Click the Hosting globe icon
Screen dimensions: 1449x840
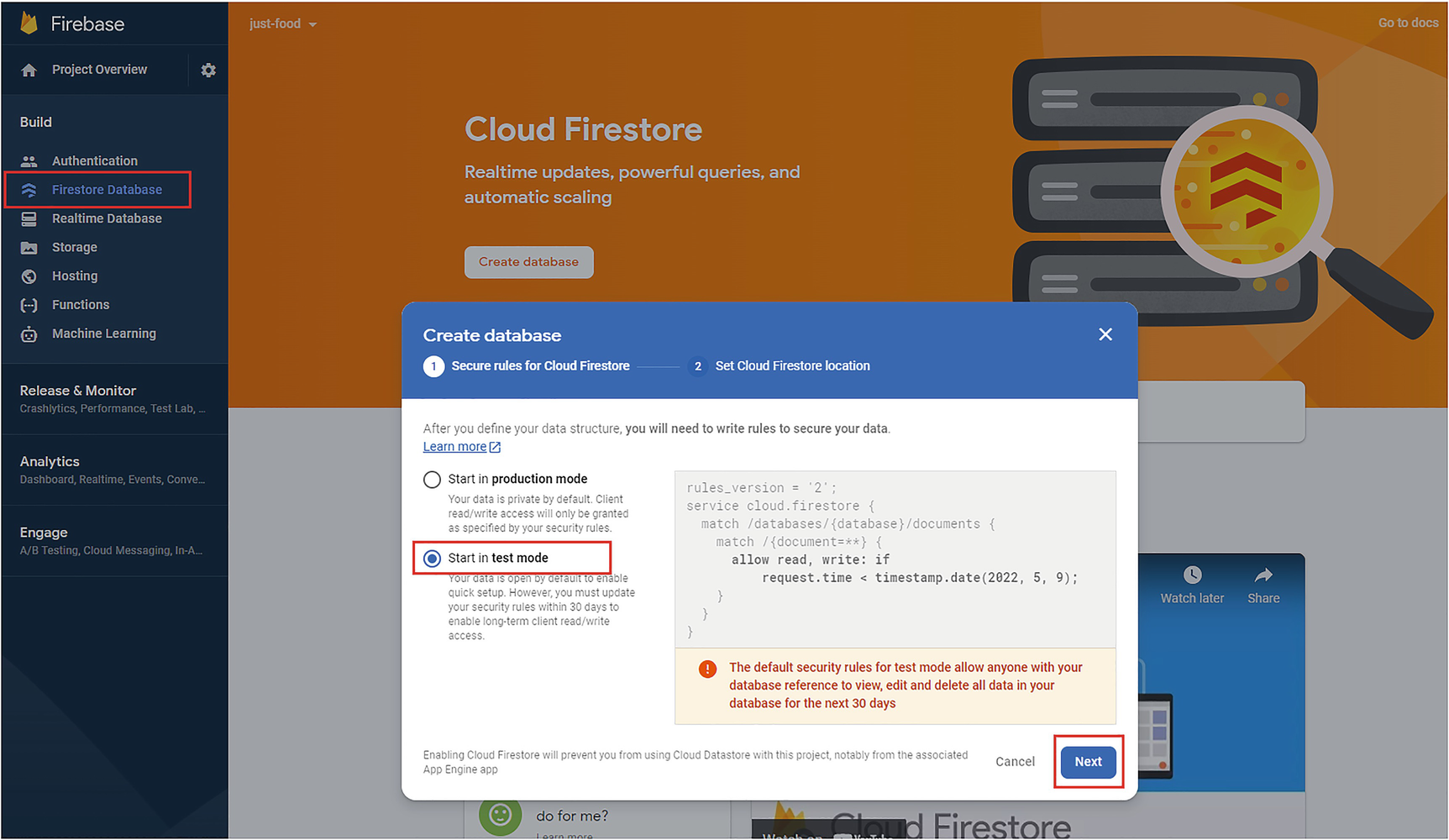tap(29, 276)
